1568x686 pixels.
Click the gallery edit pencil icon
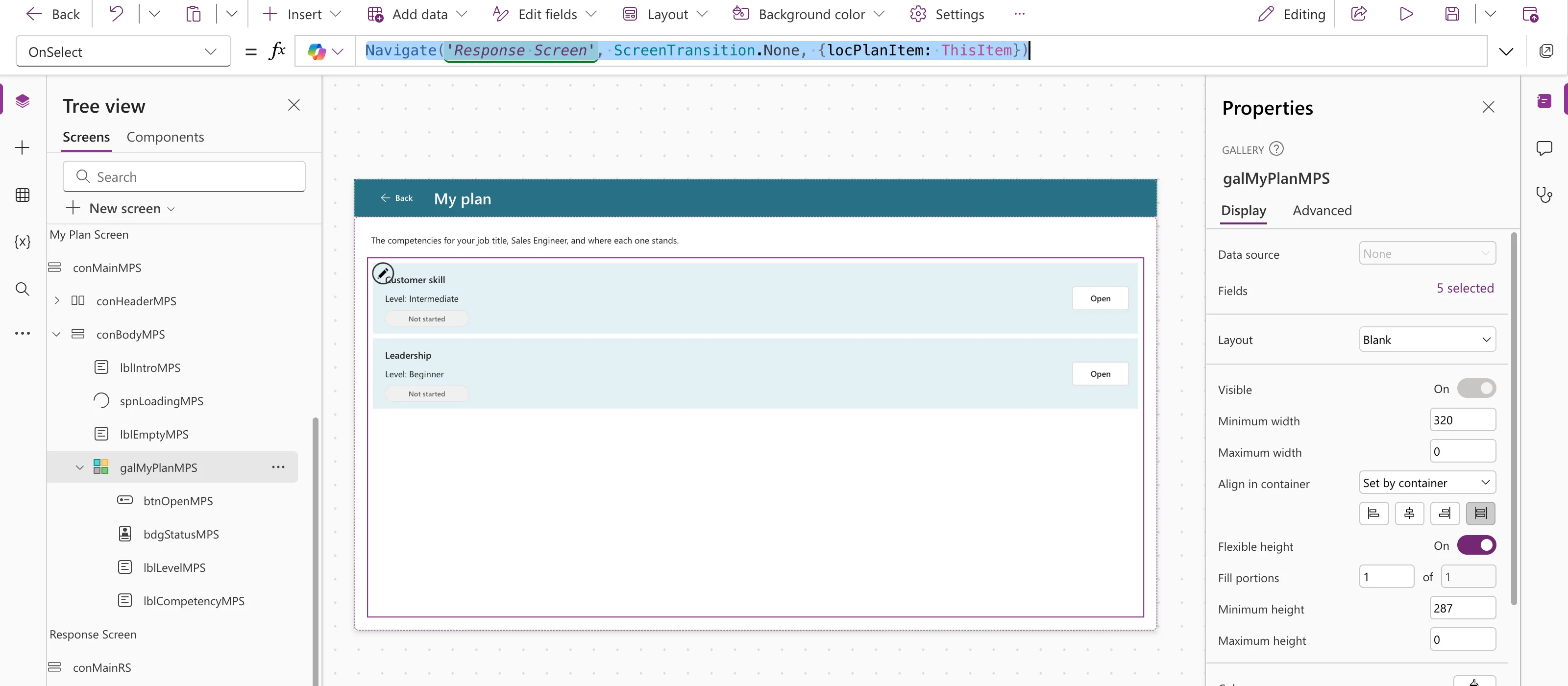(x=383, y=273)
